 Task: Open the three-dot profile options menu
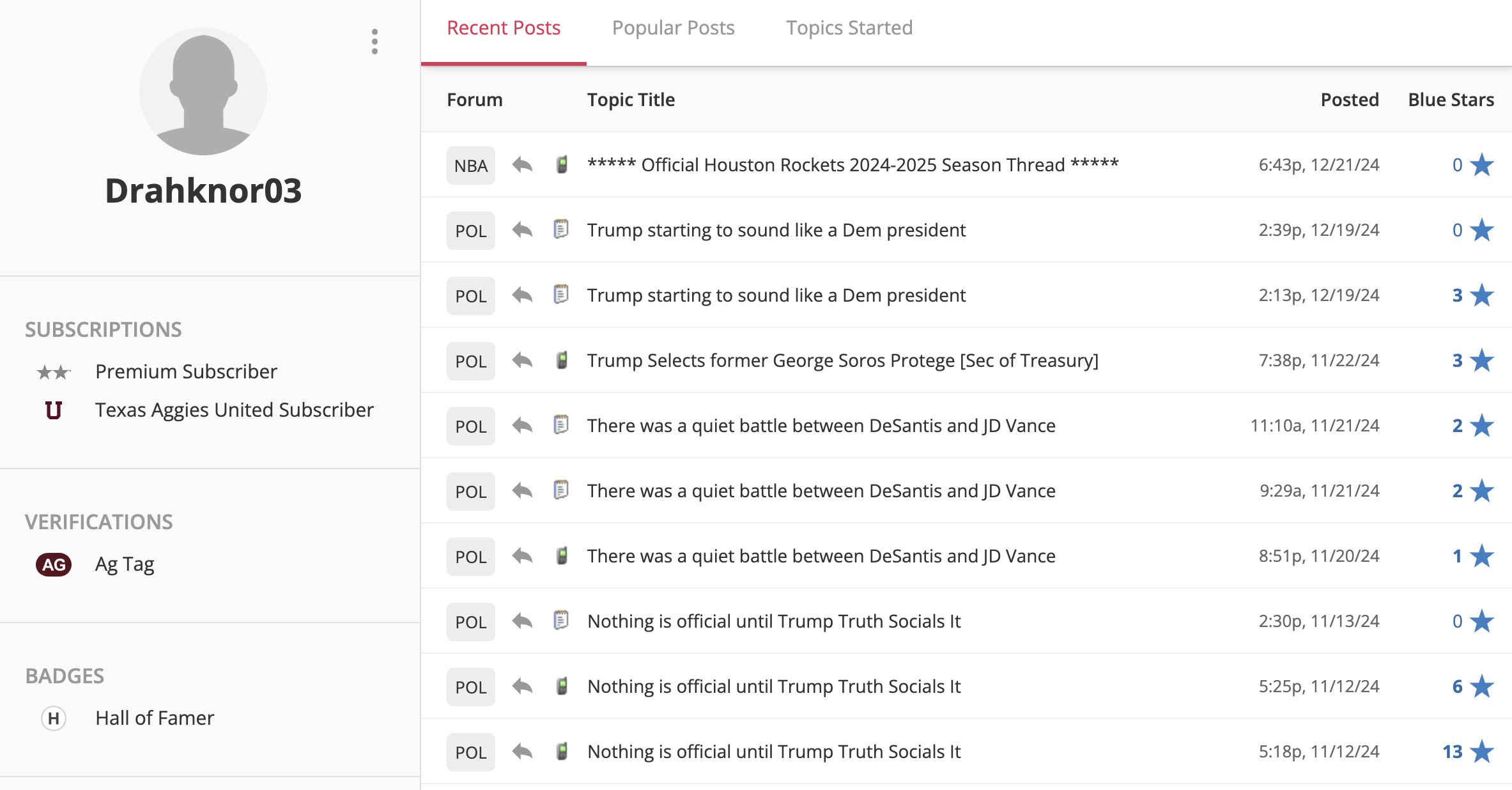pyautogui.click(x=374, y=42)
